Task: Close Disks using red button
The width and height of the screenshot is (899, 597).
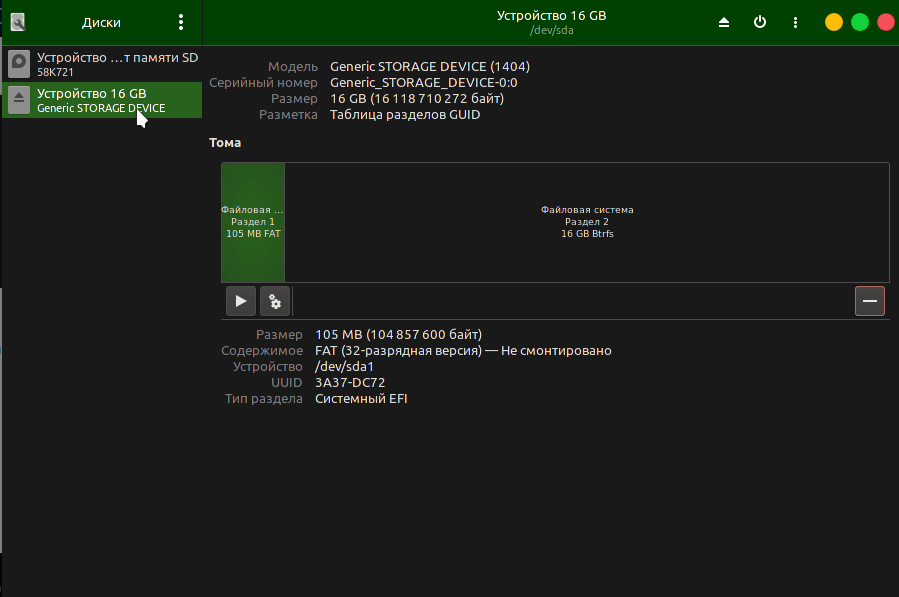Action: [x=885, y=22]
